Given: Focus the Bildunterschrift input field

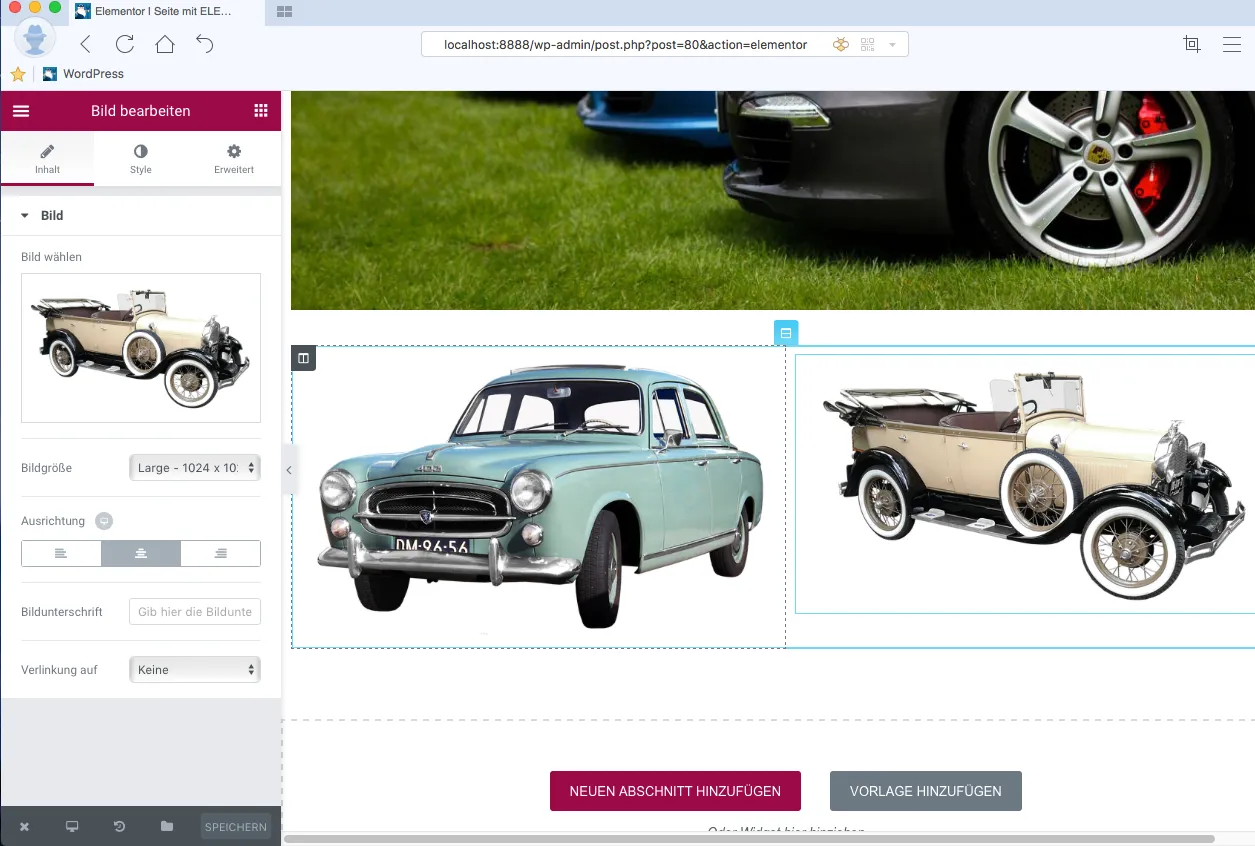Looking at the screenshot, I should point(195,612).
